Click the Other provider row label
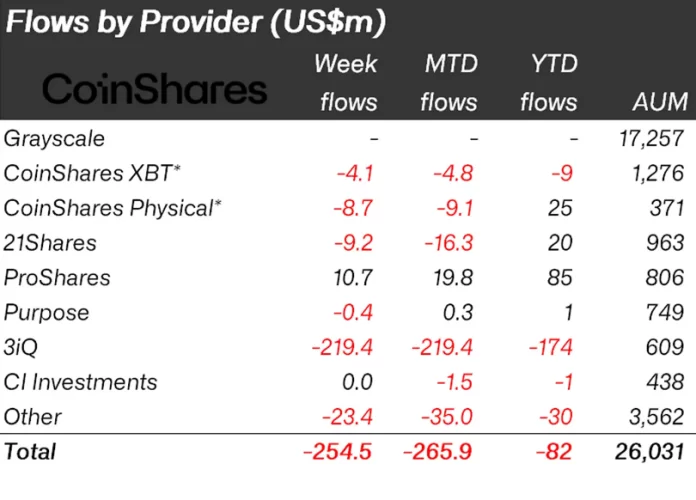696x500 pixels. (33, 417)
